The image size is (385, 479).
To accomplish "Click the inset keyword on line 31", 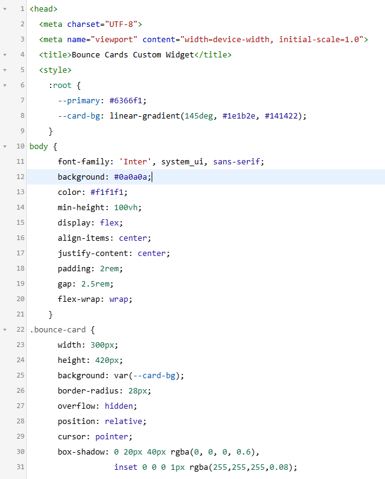I will click(126, 467).
